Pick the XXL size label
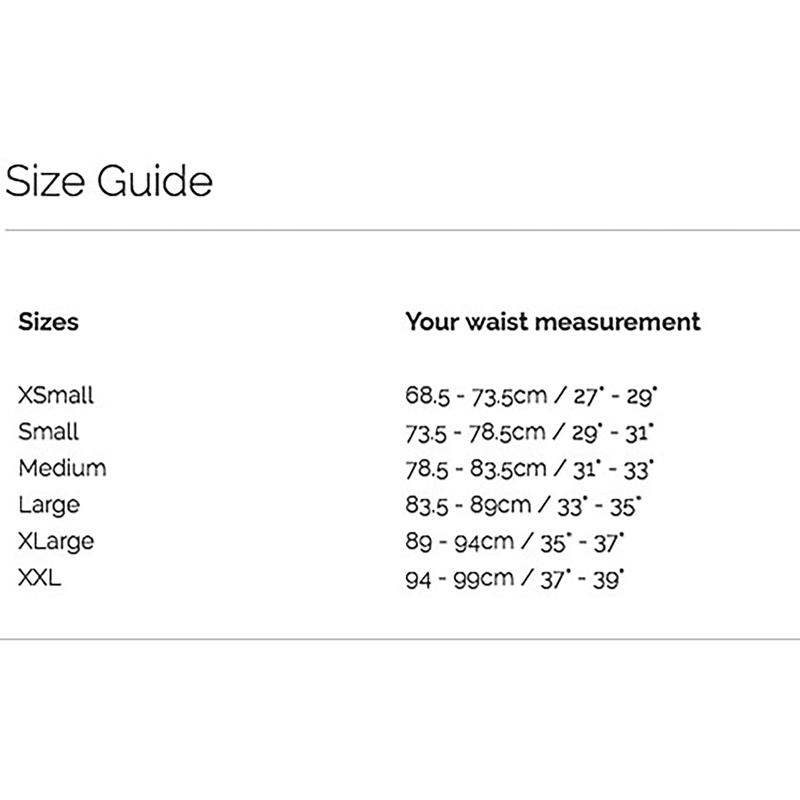Screen dimensions: 800x800 (40, 578)
